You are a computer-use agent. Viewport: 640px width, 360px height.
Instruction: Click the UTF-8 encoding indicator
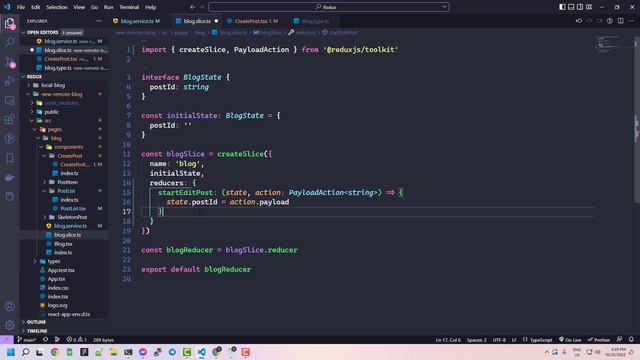coord(499,340)
